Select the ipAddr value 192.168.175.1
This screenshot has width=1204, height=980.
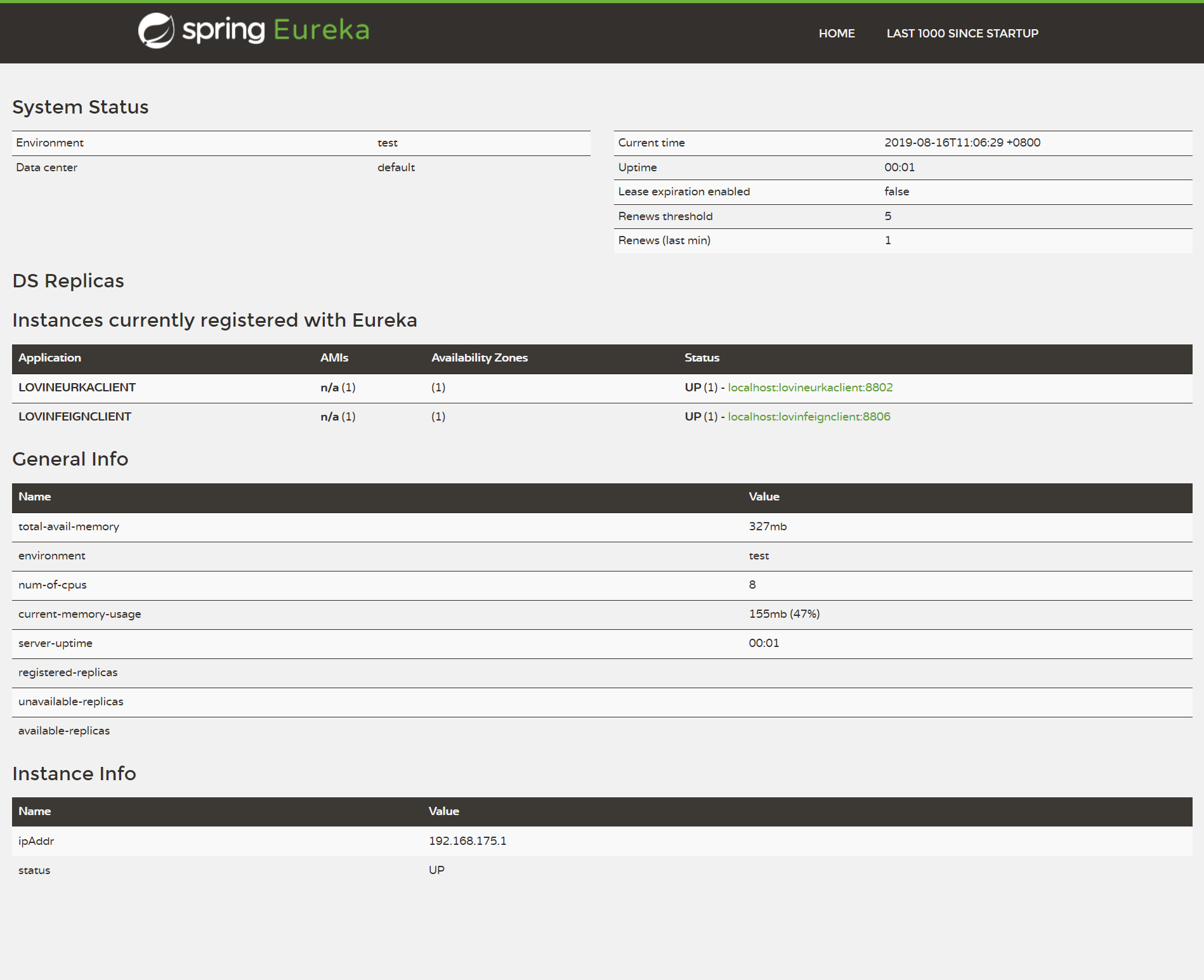468,841
